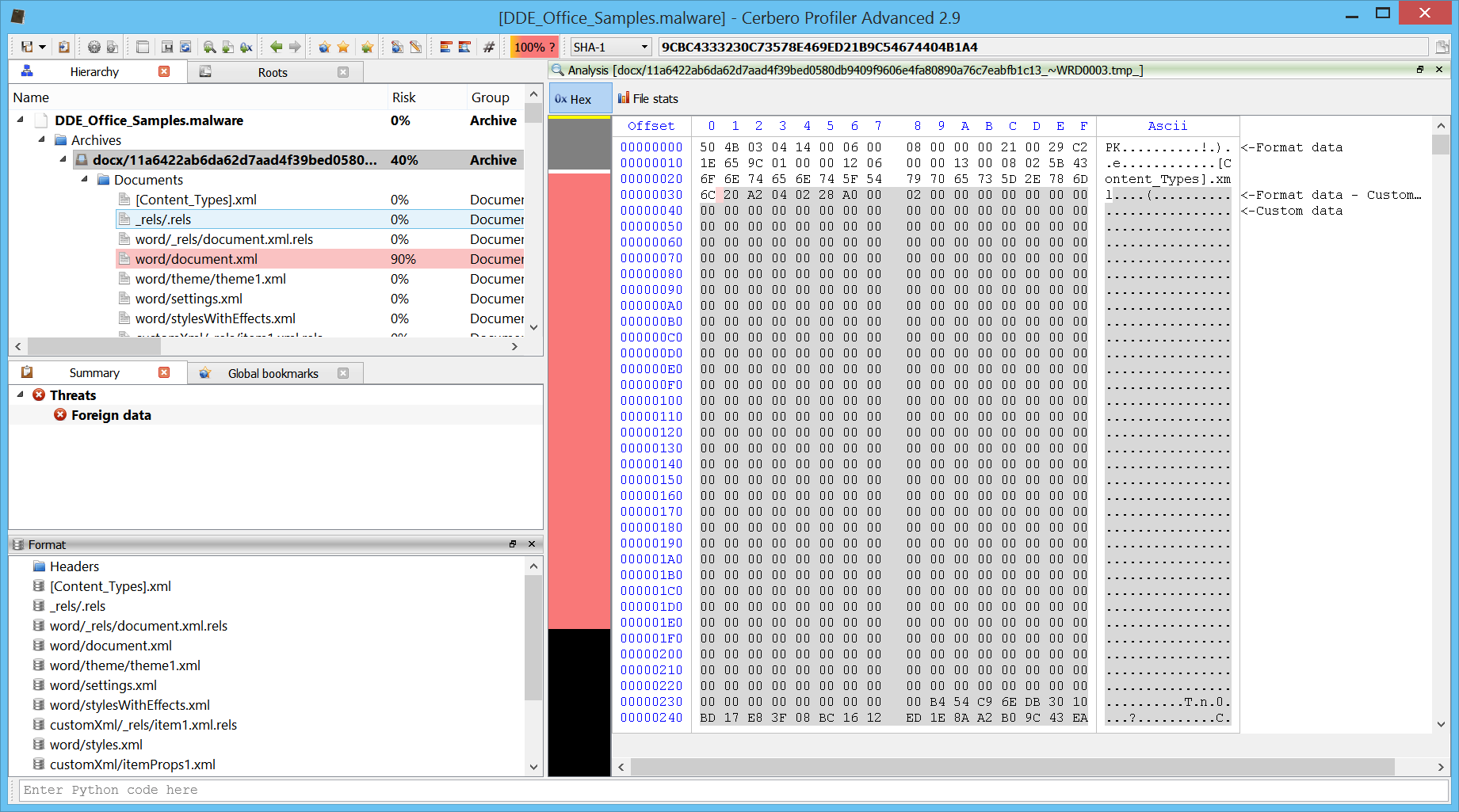Image resolution: width=1459 pixels, height=812 pixels.
Task: Click the new blank window toolbar icon
Action: click(x=143, y=47)
